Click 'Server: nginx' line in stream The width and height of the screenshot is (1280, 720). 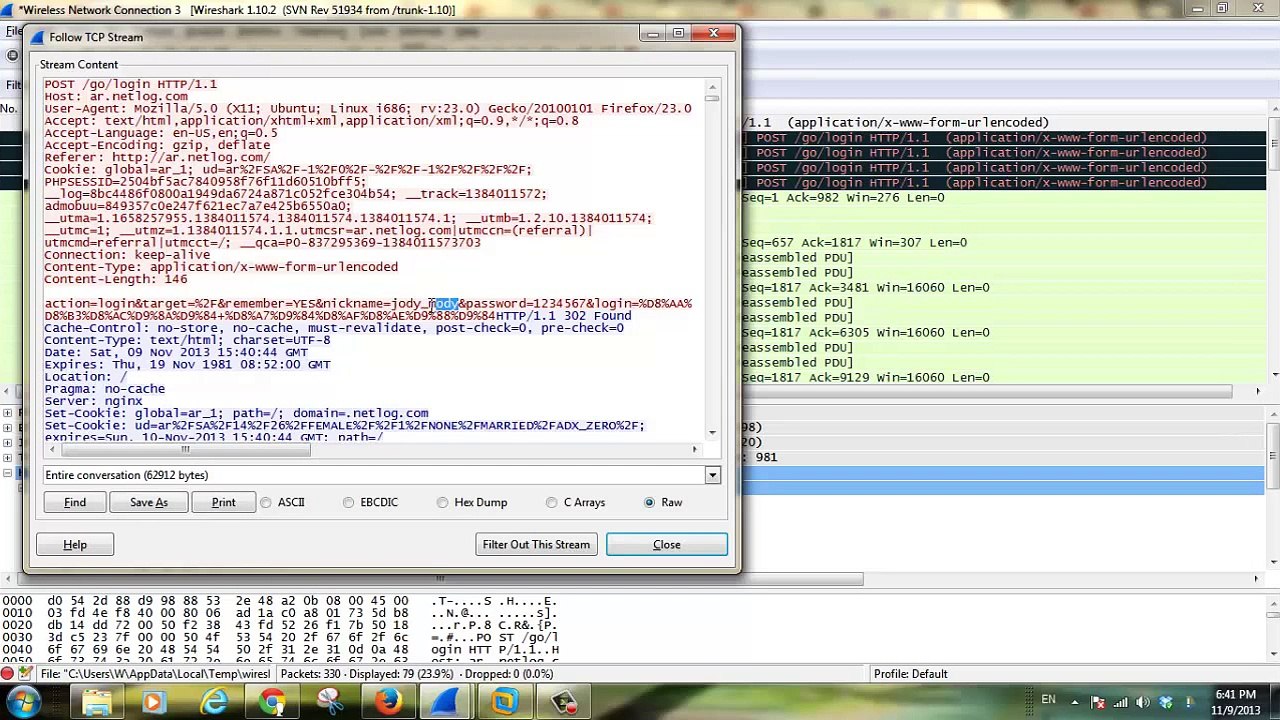pos(93,401)
